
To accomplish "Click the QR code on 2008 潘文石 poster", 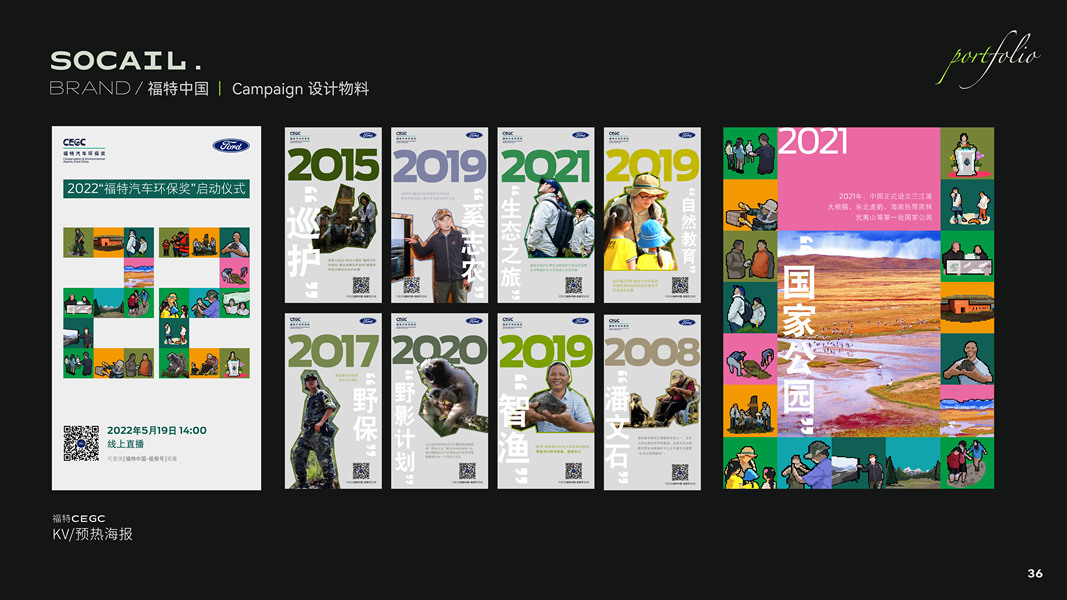I will coord(680,471).
